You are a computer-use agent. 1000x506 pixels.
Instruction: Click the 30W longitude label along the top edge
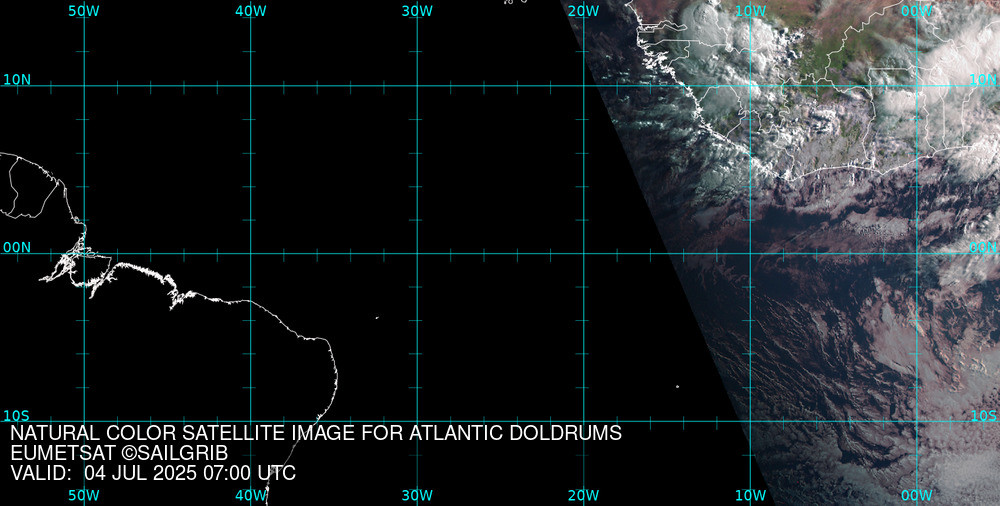pos(418,11)
